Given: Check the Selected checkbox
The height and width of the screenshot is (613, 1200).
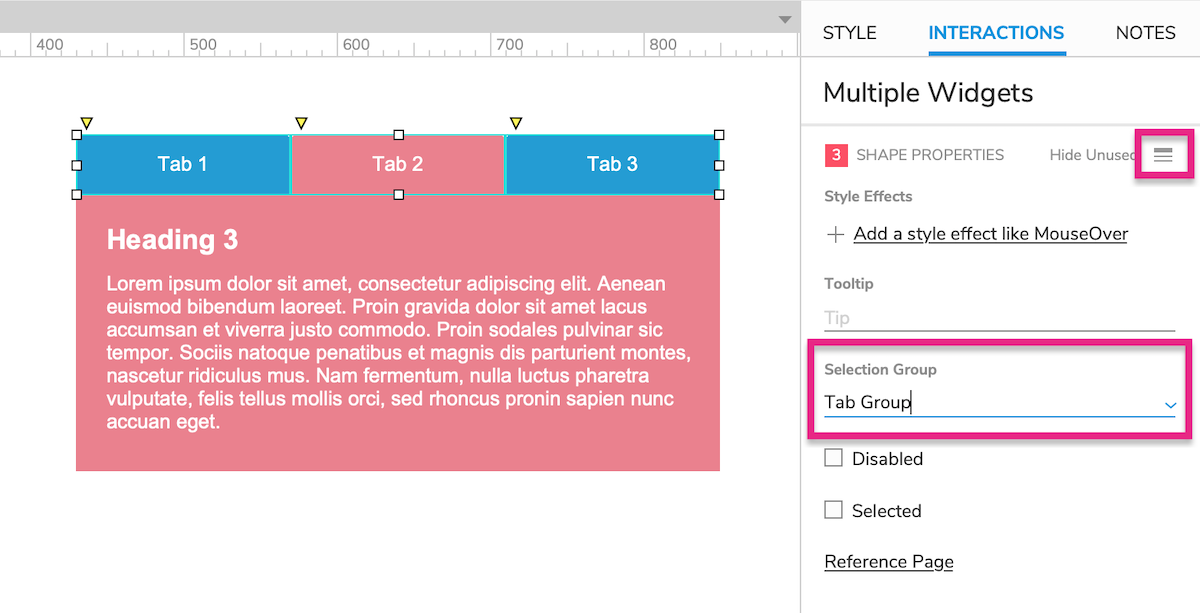Looking at the screenshot, I should tap(833, 510).
